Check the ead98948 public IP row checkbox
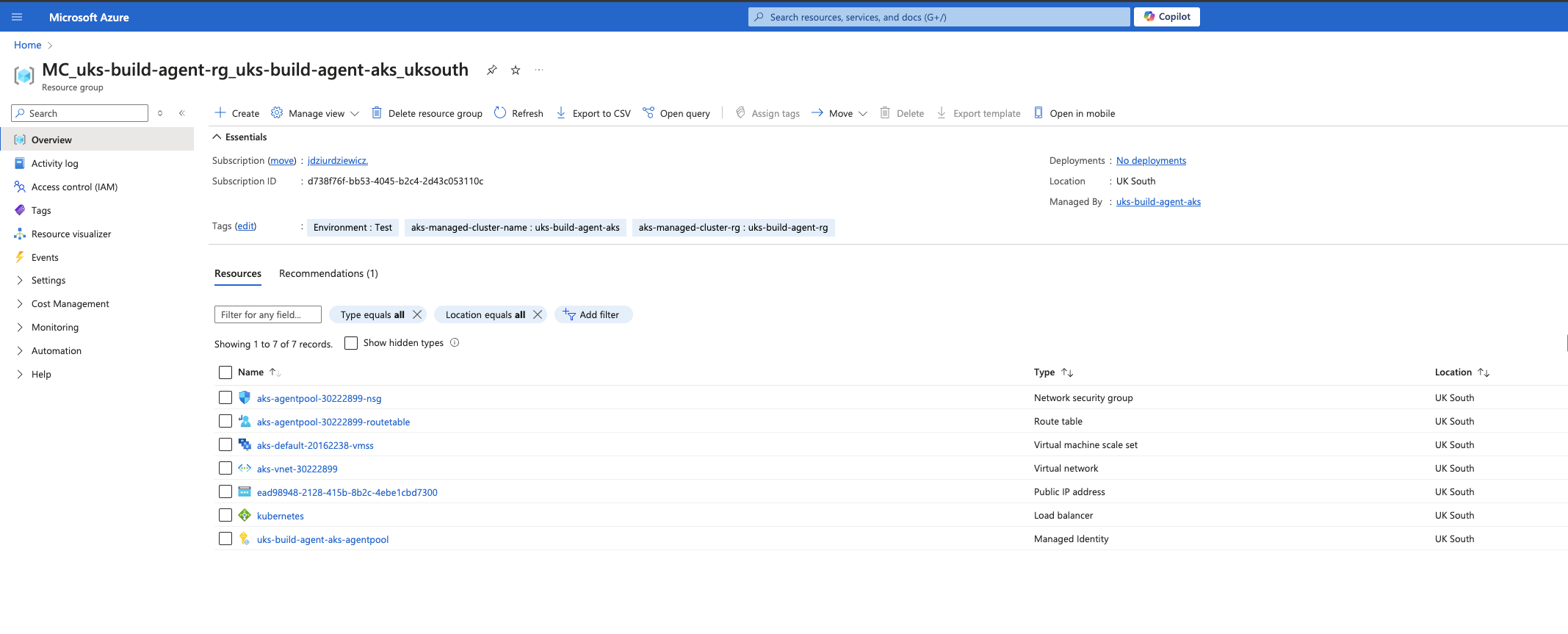The height and width of the screenshot is (634, 1568). [225, 491]
